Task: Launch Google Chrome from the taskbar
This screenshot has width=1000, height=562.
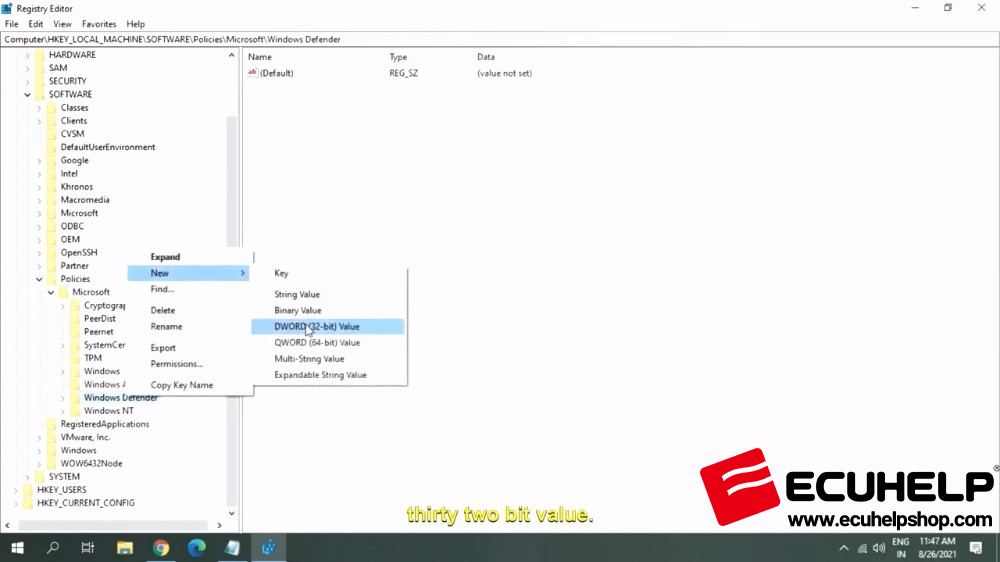Action: [161, 547]
